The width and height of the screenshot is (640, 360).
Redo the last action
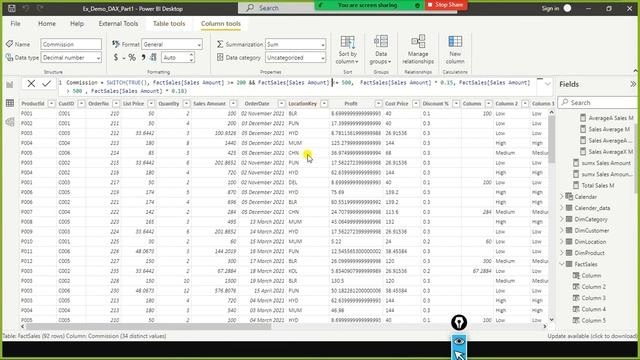40,8
